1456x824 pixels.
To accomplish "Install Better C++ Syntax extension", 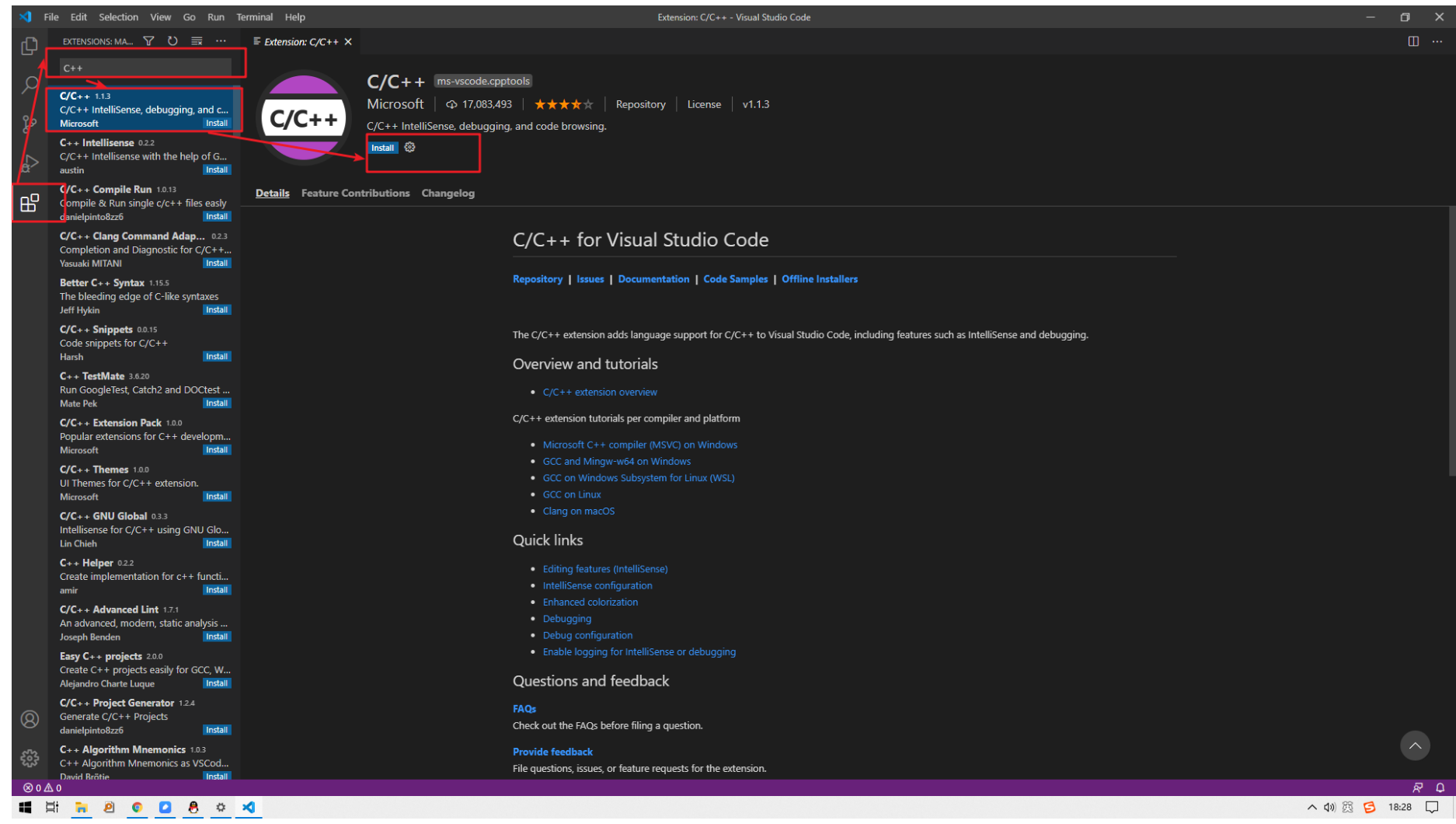I will click(x=217, y=309).
